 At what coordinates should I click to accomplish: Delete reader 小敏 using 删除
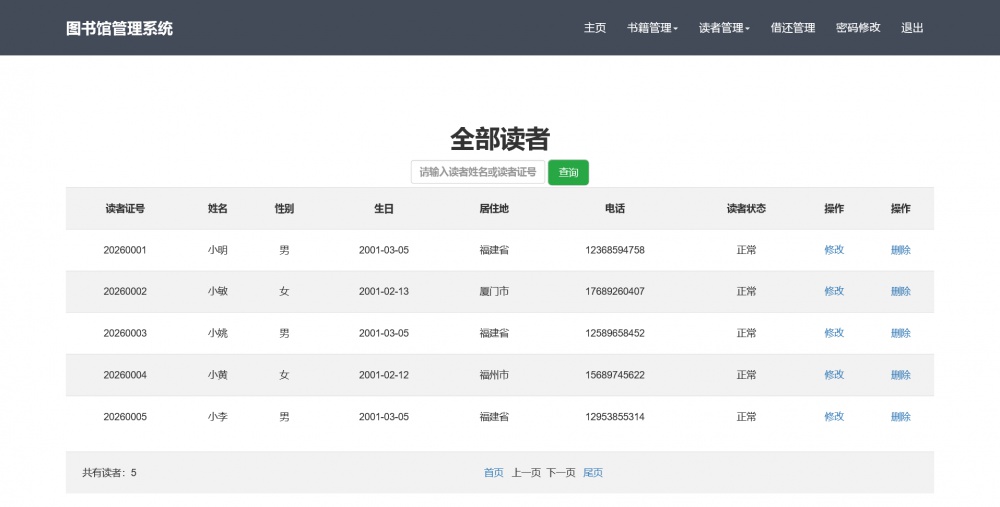[900, 291]
